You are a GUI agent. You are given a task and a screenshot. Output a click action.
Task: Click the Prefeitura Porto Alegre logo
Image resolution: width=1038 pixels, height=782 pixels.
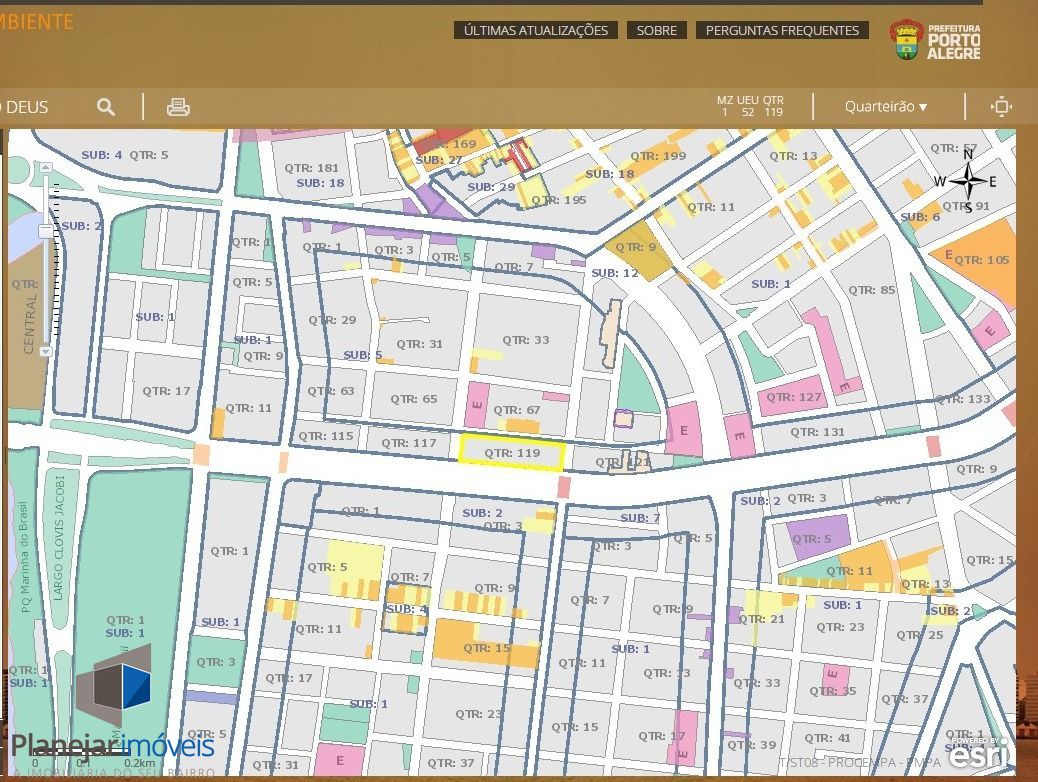pos(935,41)
